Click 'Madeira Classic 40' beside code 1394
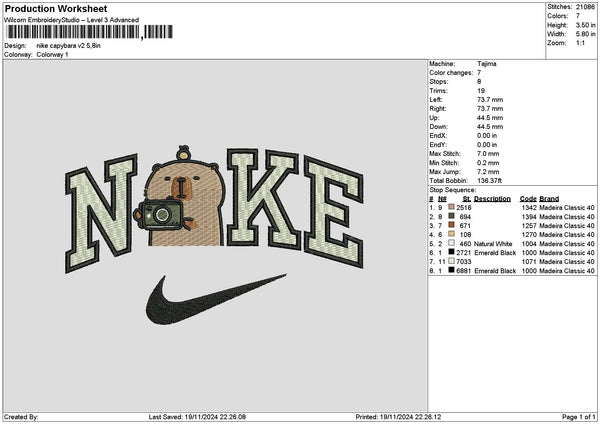Viewport: 600px width, 424px height. pyautogui.click(x=567, y=217)
